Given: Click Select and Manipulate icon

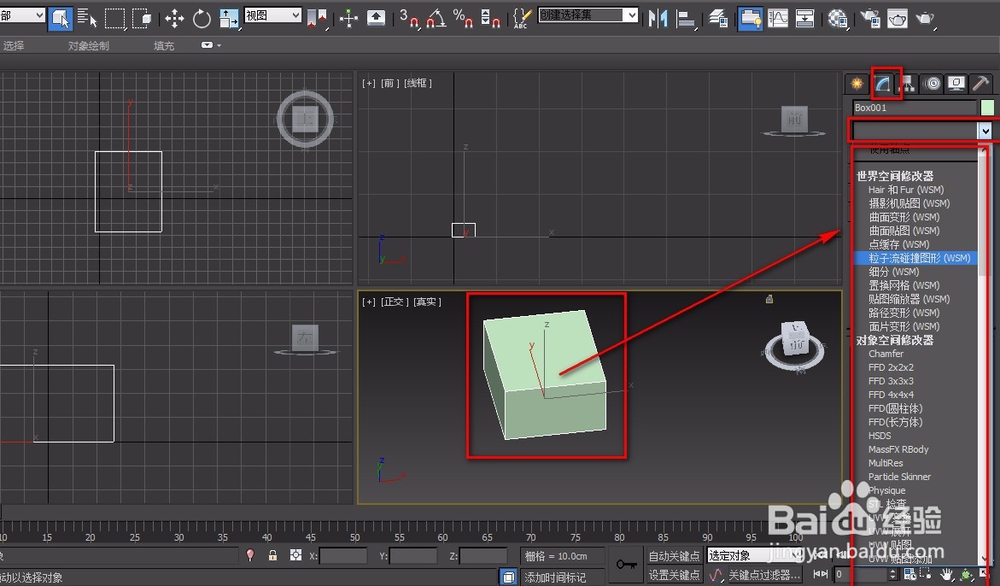Looking at the screenshot, I should tap(348, 18).
